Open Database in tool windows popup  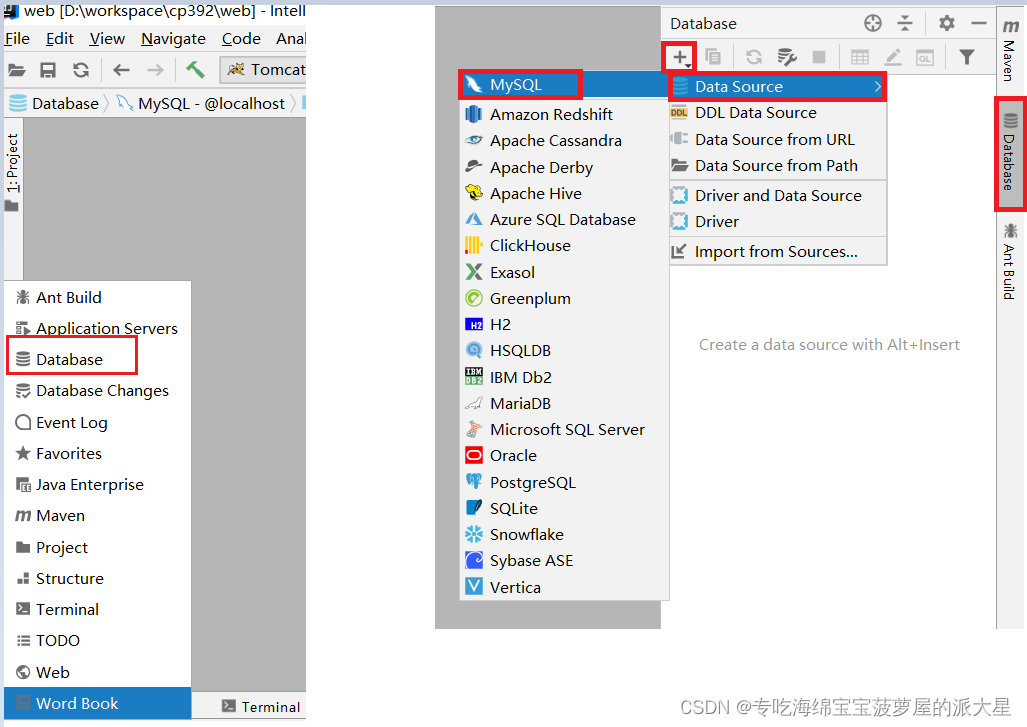pyautogui.click(x=98, y=360)
